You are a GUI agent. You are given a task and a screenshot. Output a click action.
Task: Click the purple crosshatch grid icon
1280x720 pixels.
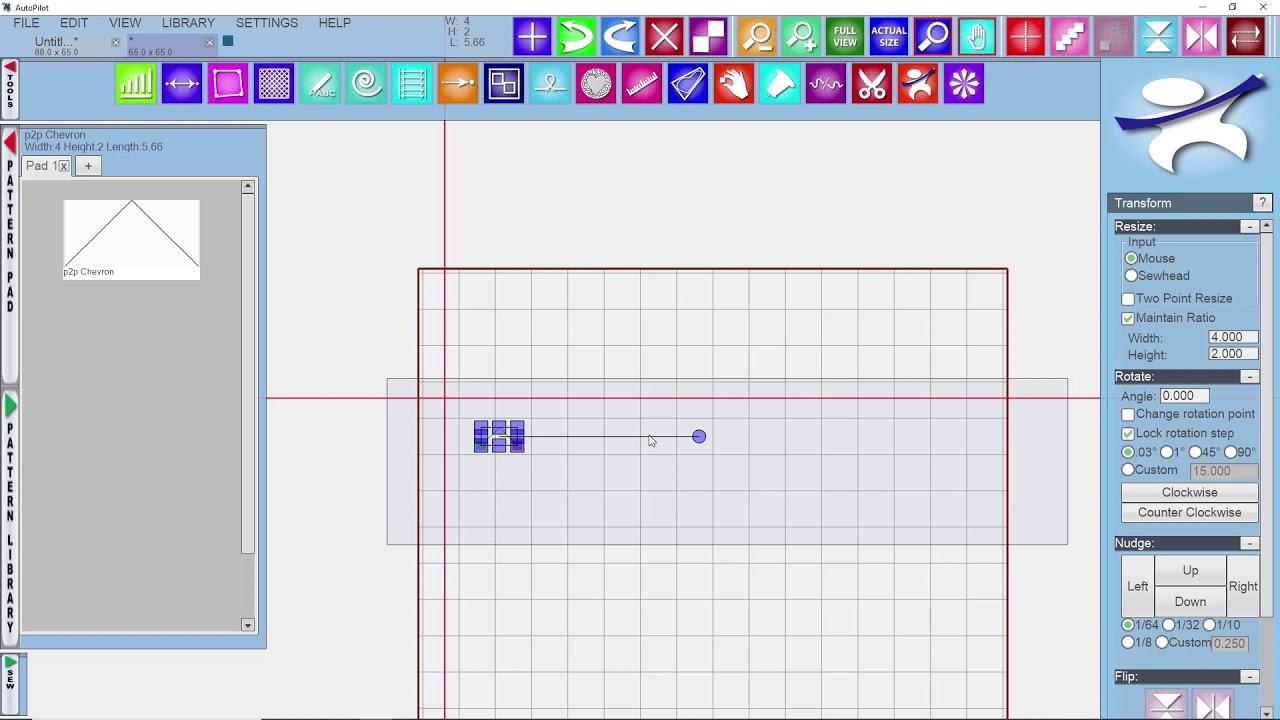pos(273,84)
